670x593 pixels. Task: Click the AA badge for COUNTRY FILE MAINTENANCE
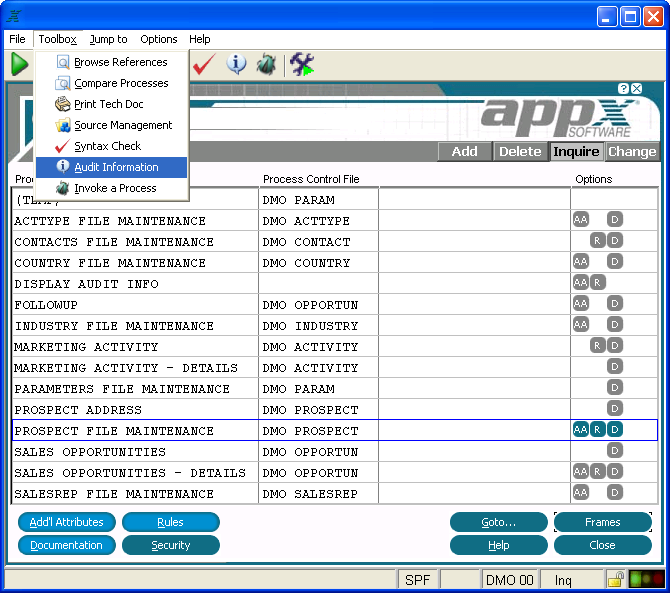pyautogui.click(x=581, y=261)
